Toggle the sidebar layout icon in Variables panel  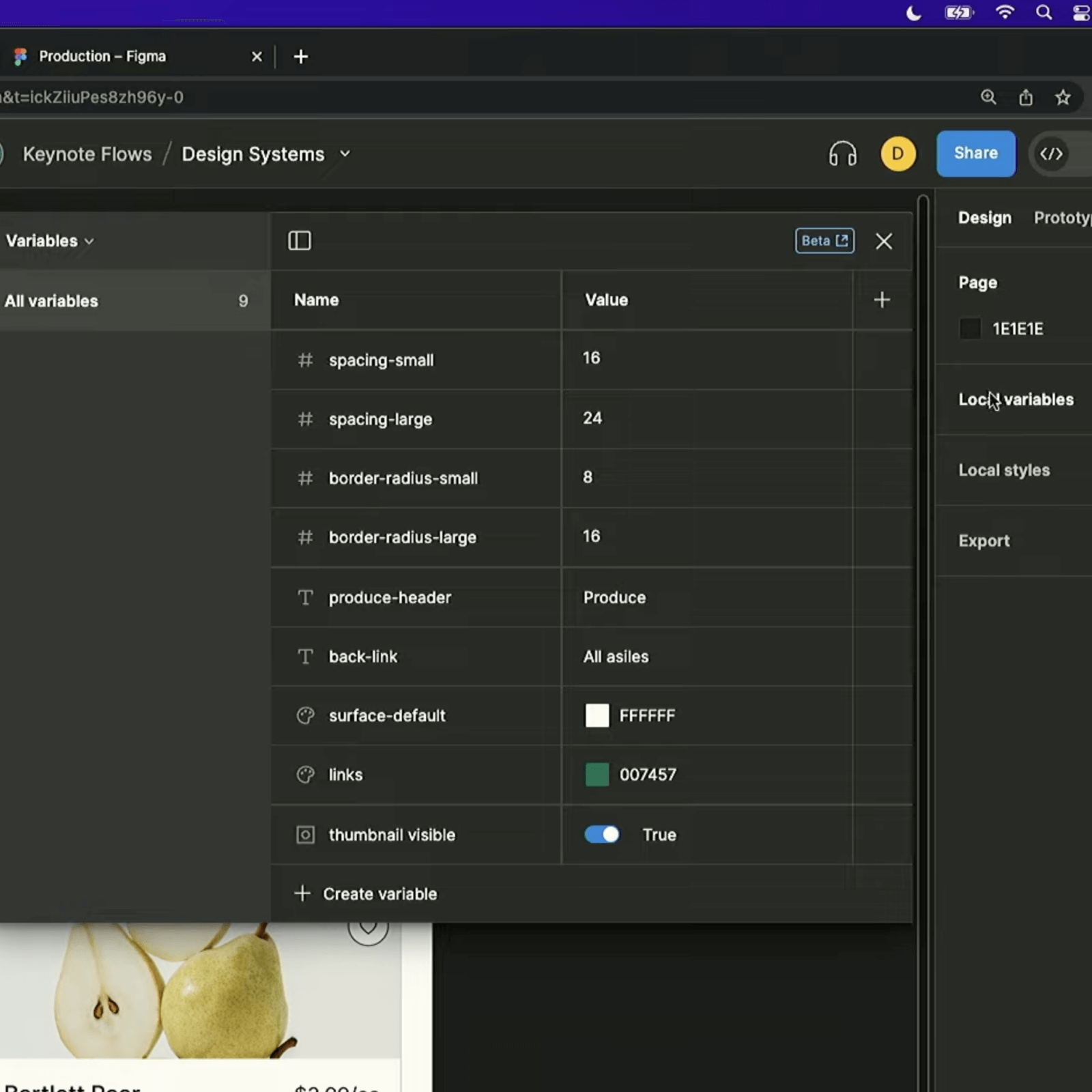tap(300, 240)
